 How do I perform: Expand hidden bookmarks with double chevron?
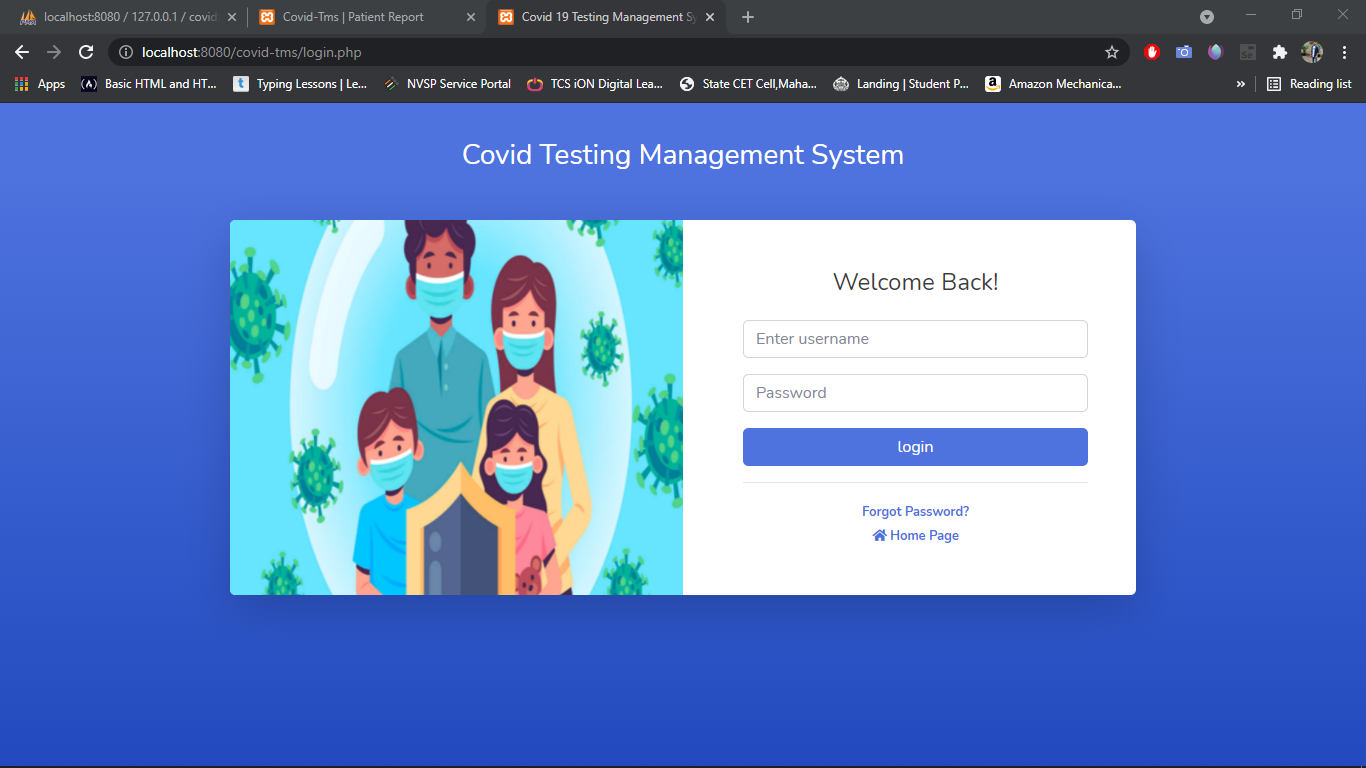1240,84
